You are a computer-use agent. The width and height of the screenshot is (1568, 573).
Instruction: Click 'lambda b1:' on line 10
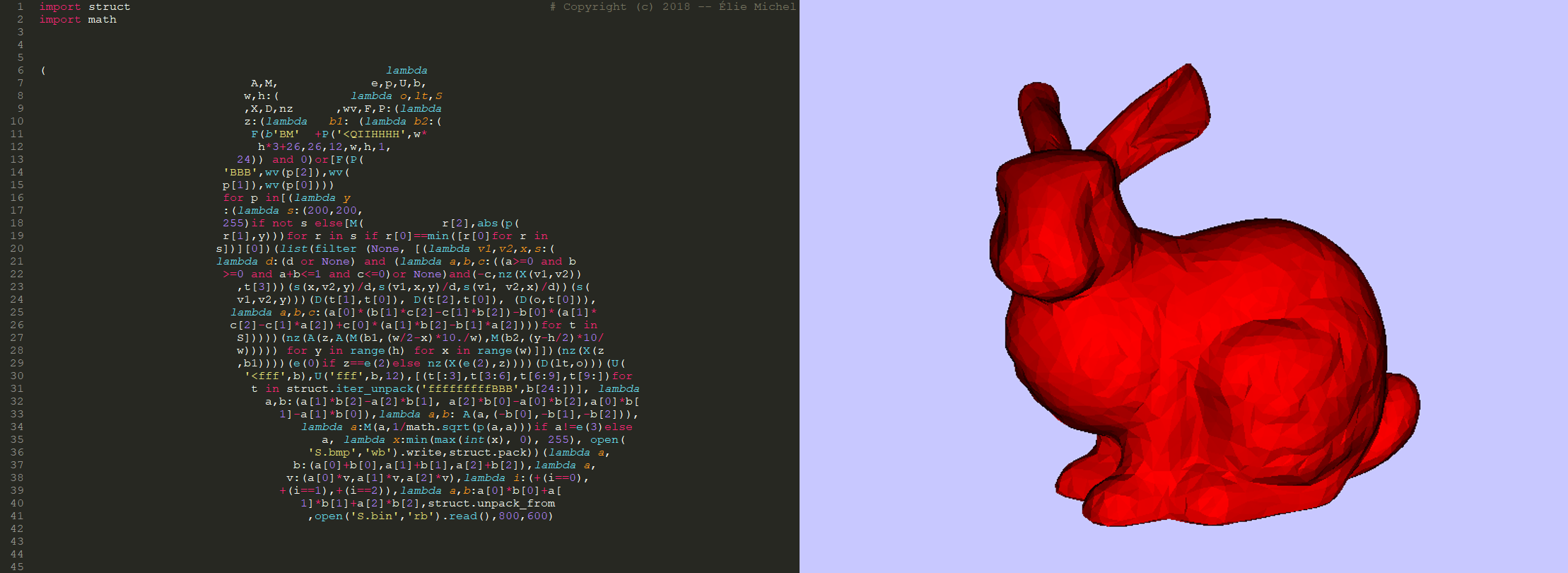tap(308, 122)
